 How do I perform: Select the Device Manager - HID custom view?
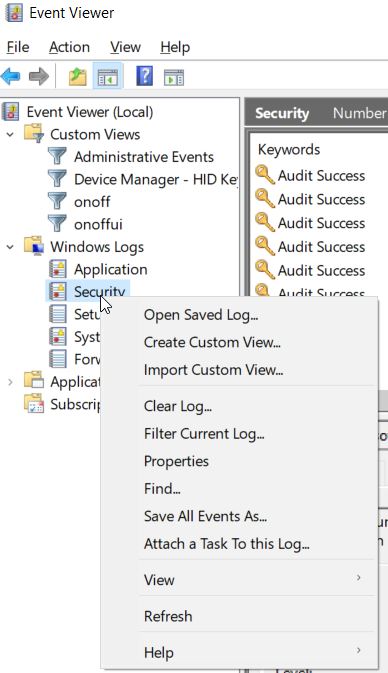pyautogui.click(x=156, y=179)
